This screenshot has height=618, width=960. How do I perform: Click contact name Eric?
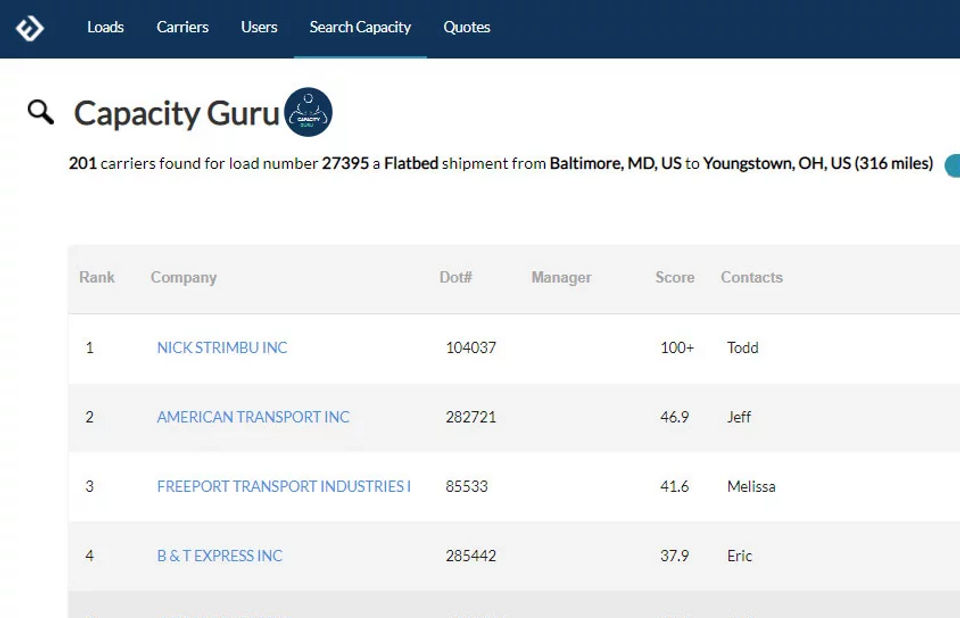[x=740, y=556]
